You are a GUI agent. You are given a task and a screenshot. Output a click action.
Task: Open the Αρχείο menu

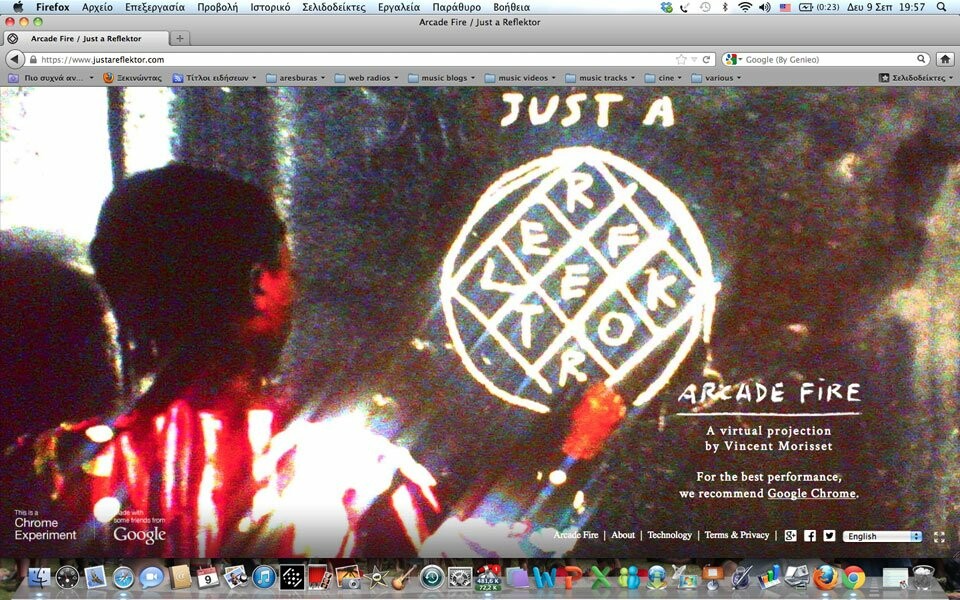click(x=97, y=7)
